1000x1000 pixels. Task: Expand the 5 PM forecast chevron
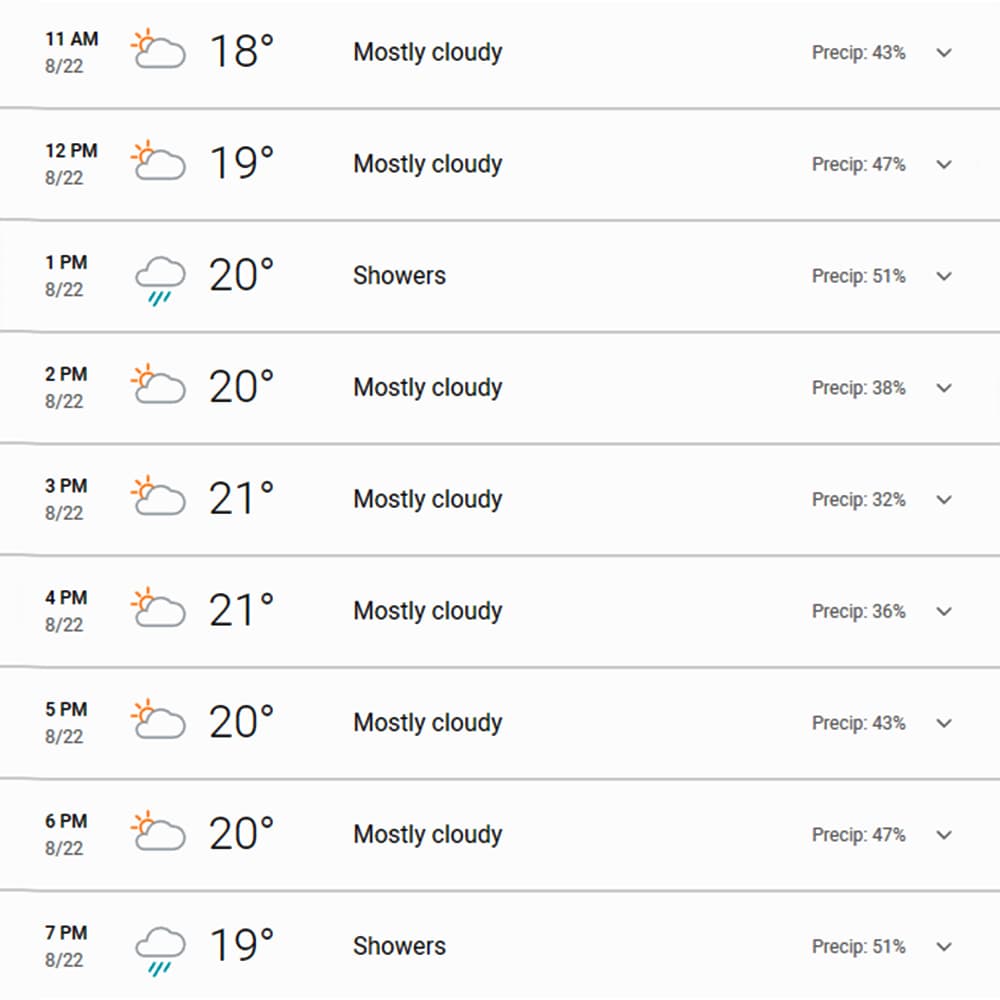point(944,723)
